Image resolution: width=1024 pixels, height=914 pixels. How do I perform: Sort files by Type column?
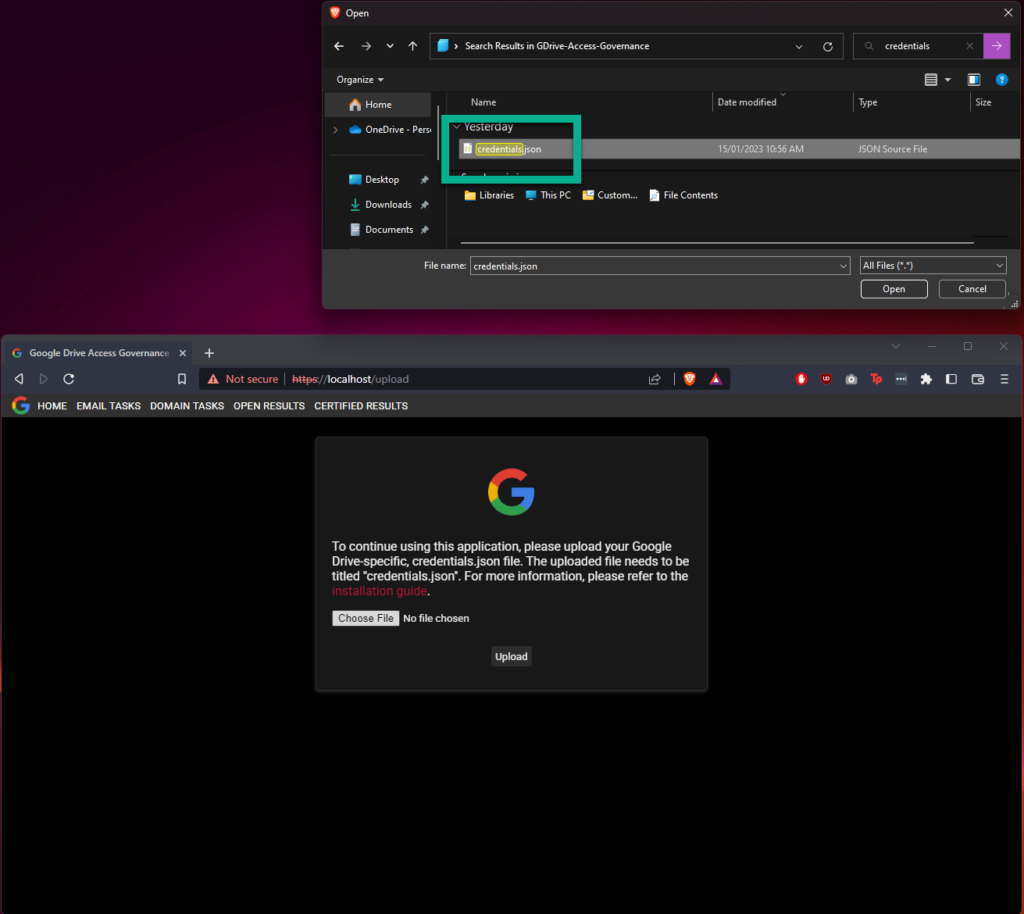867,102
